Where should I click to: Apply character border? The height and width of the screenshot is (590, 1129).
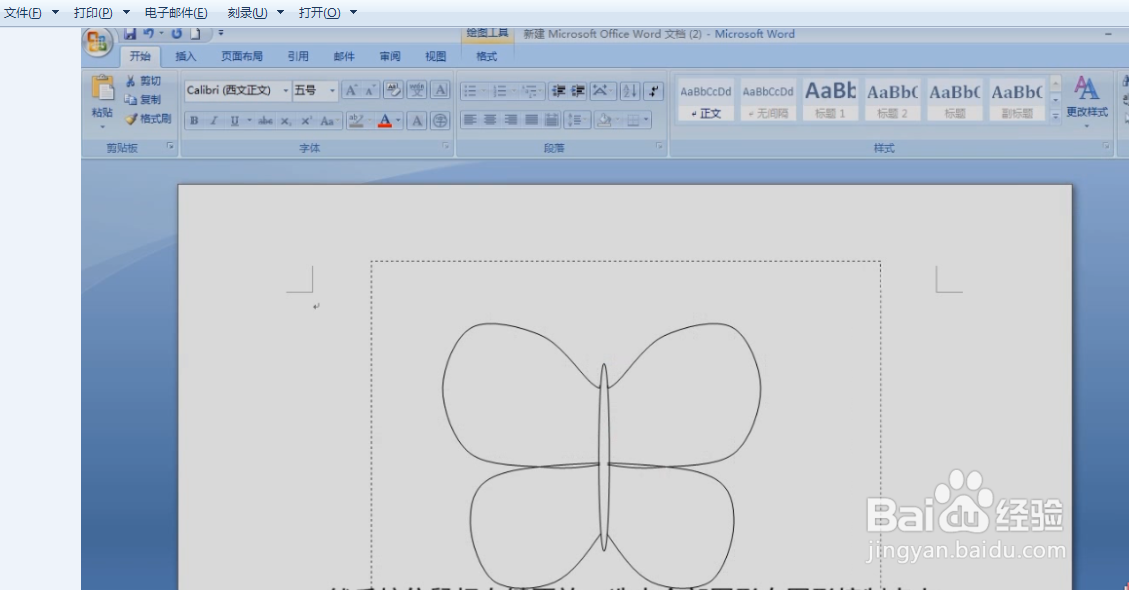[440, 90]
